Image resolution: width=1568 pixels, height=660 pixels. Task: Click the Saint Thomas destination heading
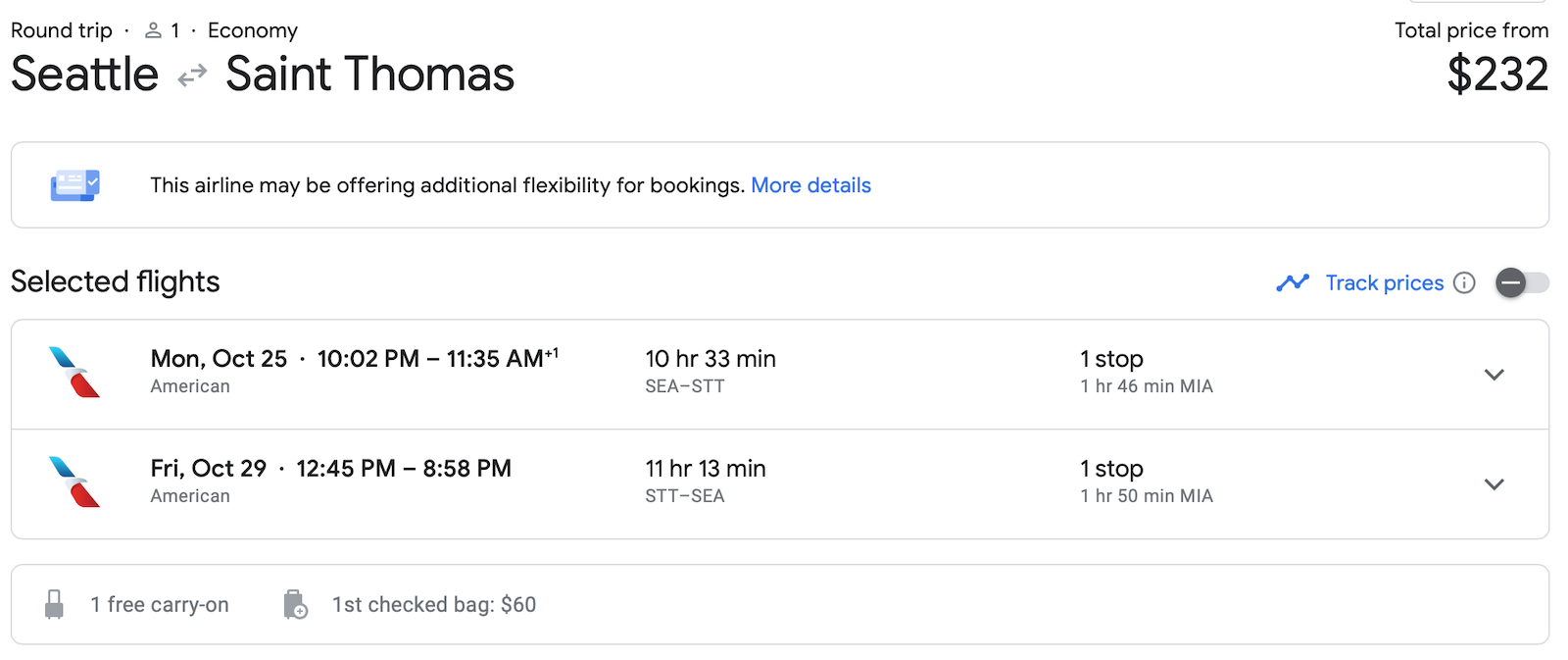coord(369,75)
